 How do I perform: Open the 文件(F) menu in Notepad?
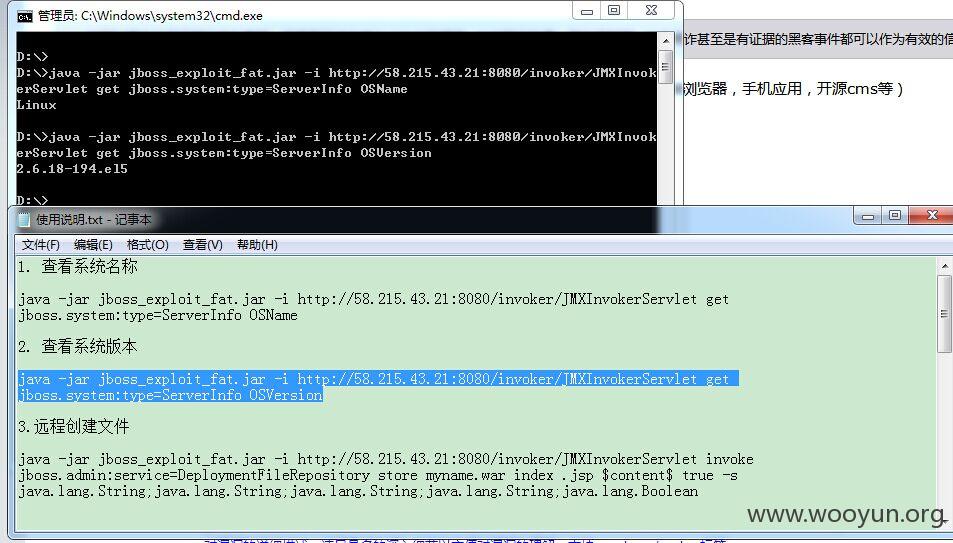point(41,244)
